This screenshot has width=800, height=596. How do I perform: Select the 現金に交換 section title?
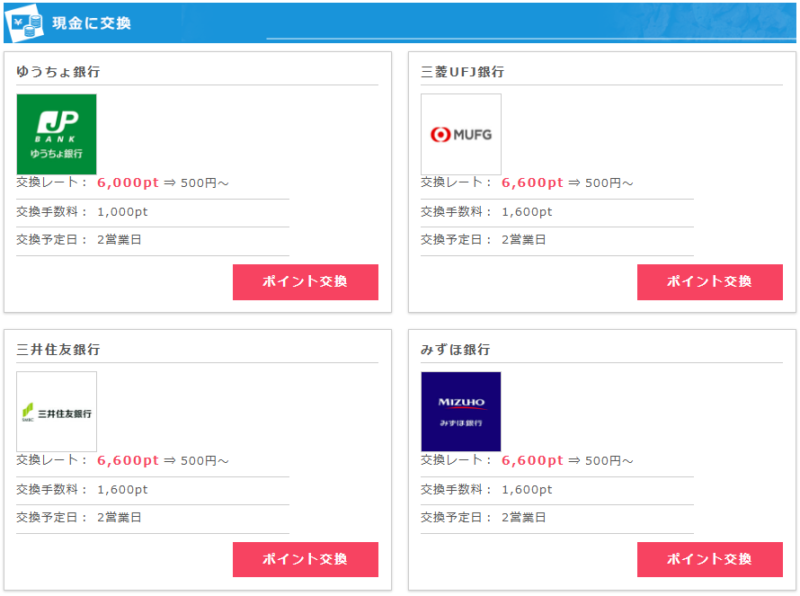pyautogui.click(x=91, y=22)
